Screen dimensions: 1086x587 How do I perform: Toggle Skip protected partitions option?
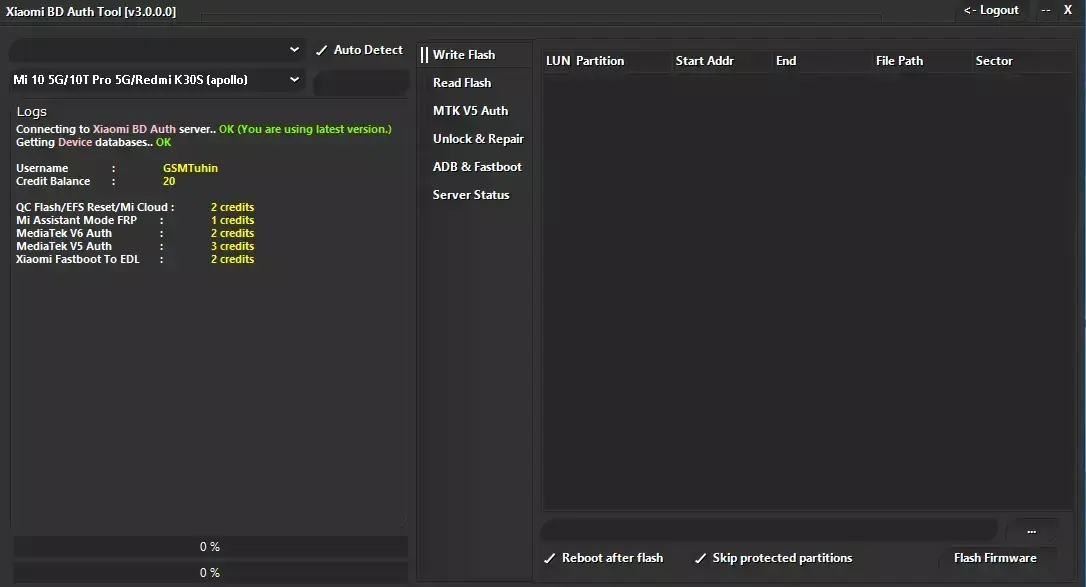773,558
